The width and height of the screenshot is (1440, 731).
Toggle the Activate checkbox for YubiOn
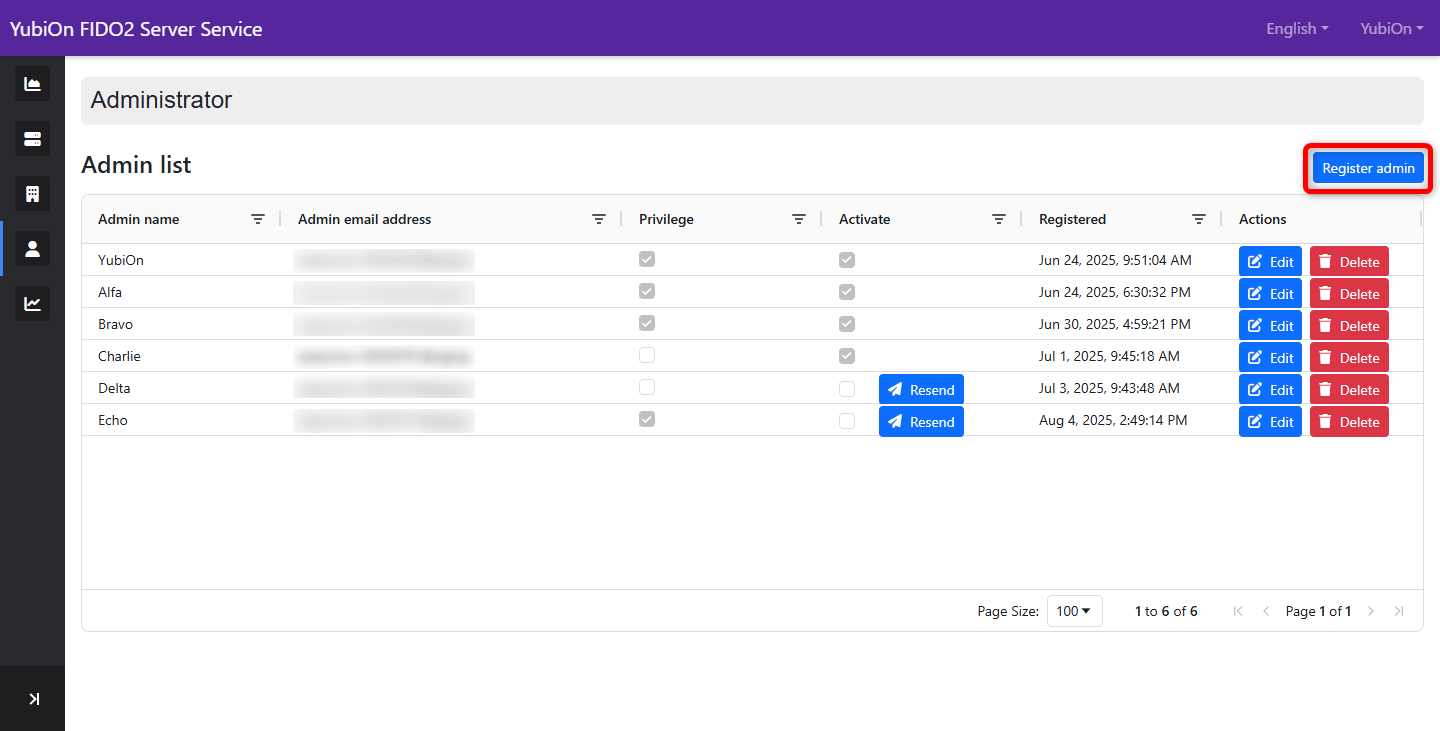click(847, 259)
